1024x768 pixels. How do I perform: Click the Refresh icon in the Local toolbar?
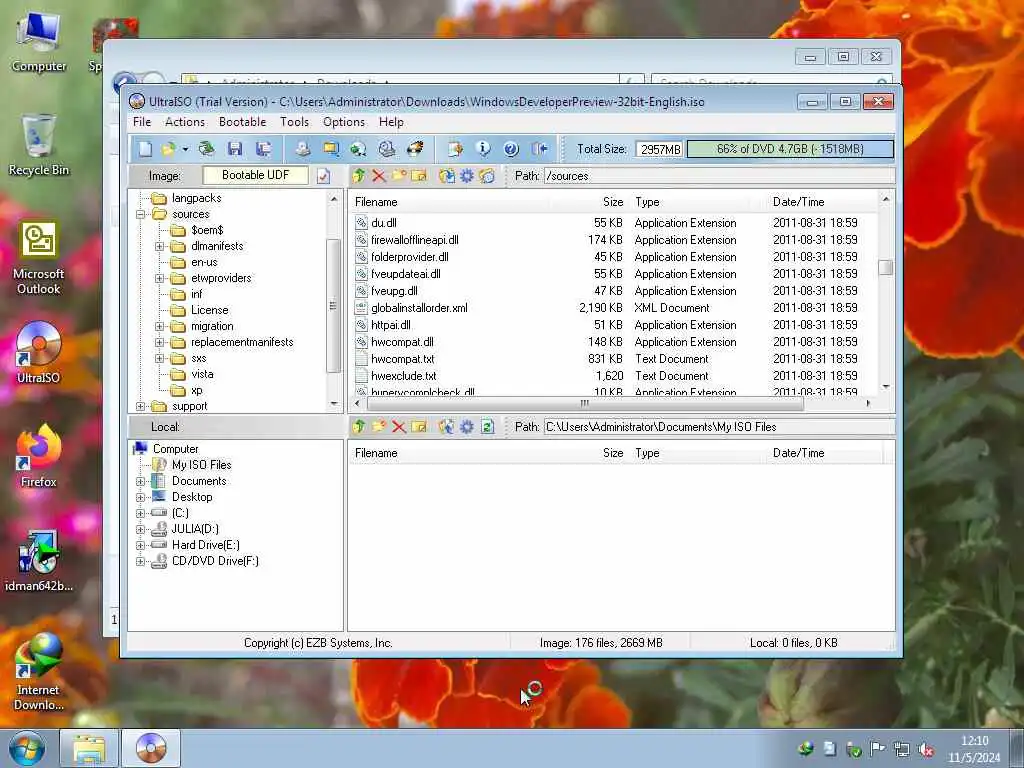coord(487,426)
